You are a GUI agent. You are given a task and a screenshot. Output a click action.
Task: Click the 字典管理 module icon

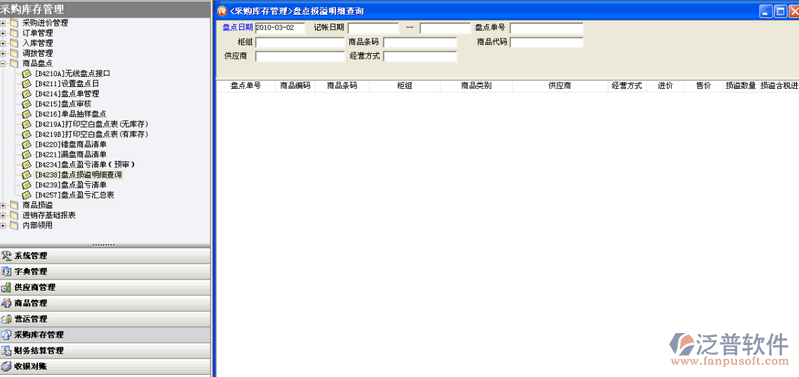pos(6,272)
